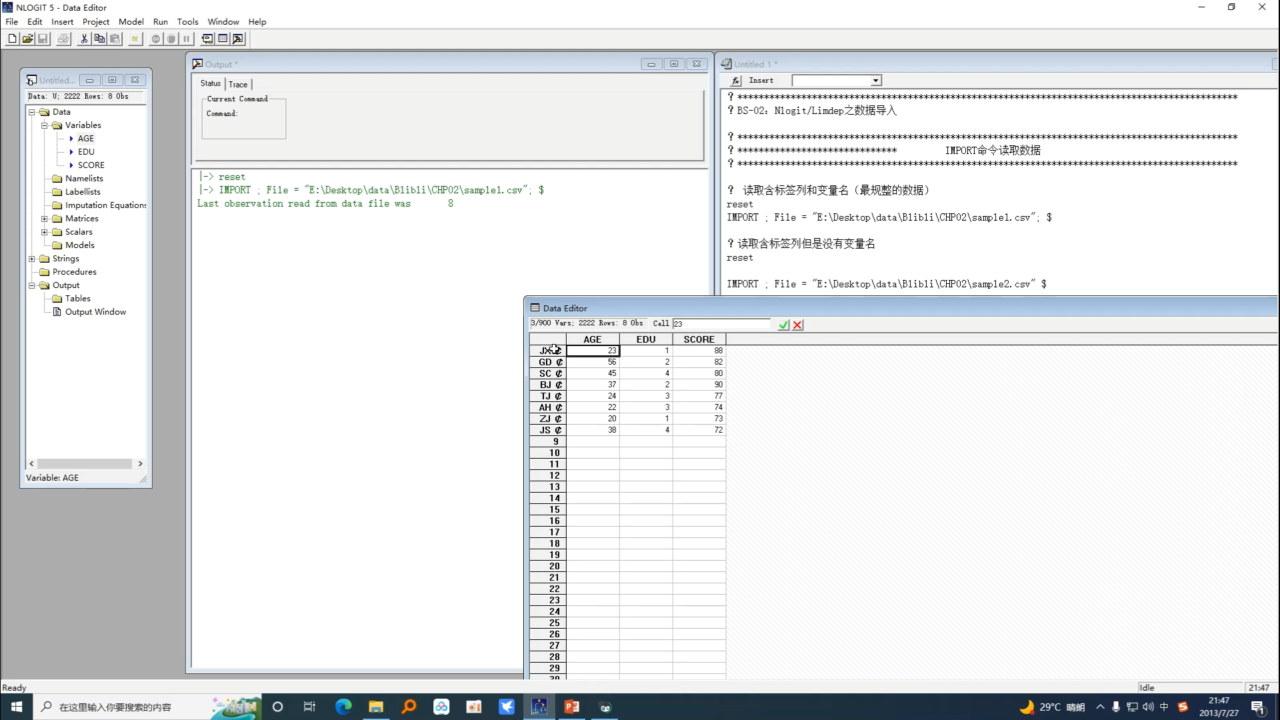
Task: Select EDU variable in project tree
Action: [x=86, y=152]
